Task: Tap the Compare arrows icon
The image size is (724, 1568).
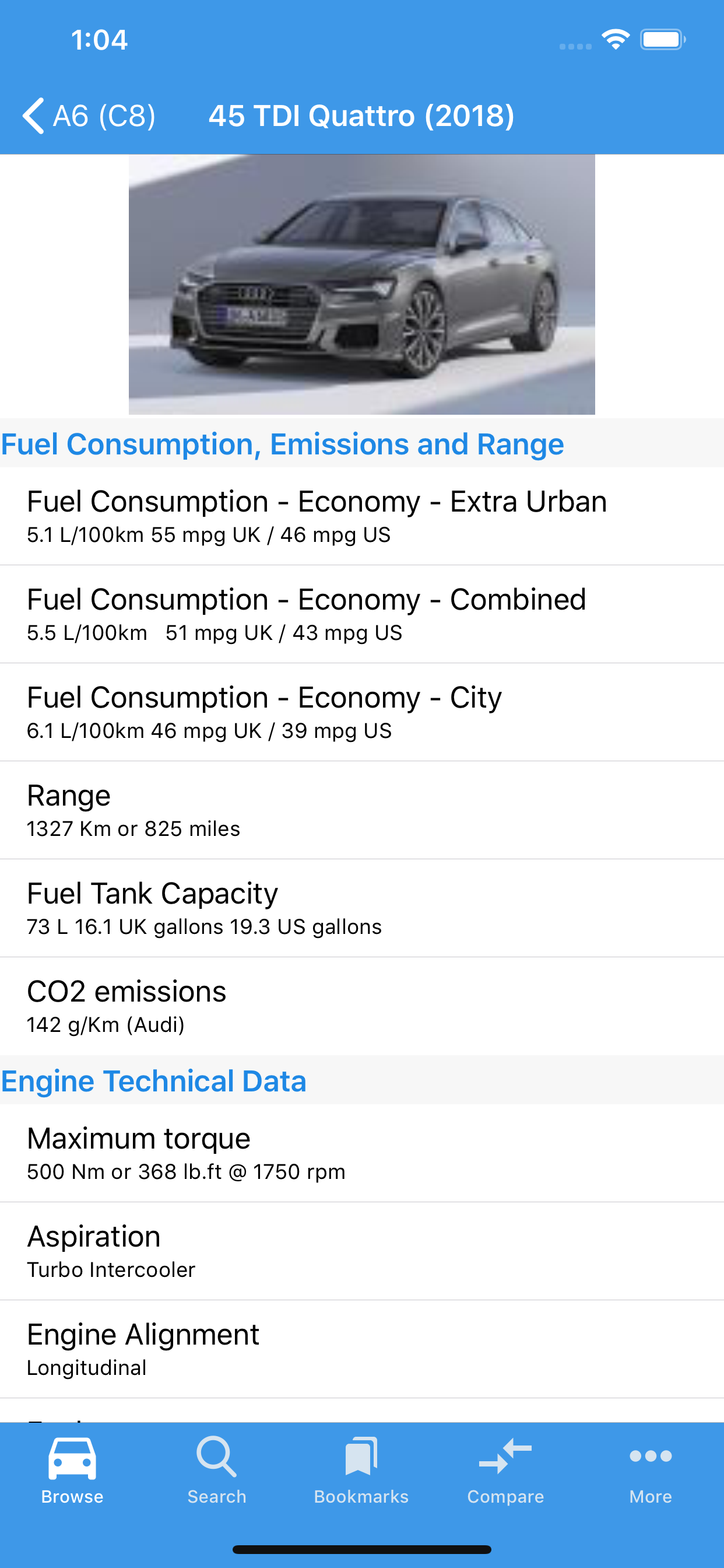Action: [505, 1457]
